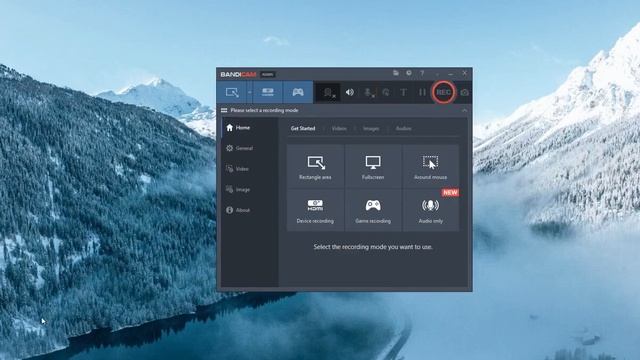Choose the Game recording tile
Viewport: 640px width, 360px height.
373,210
